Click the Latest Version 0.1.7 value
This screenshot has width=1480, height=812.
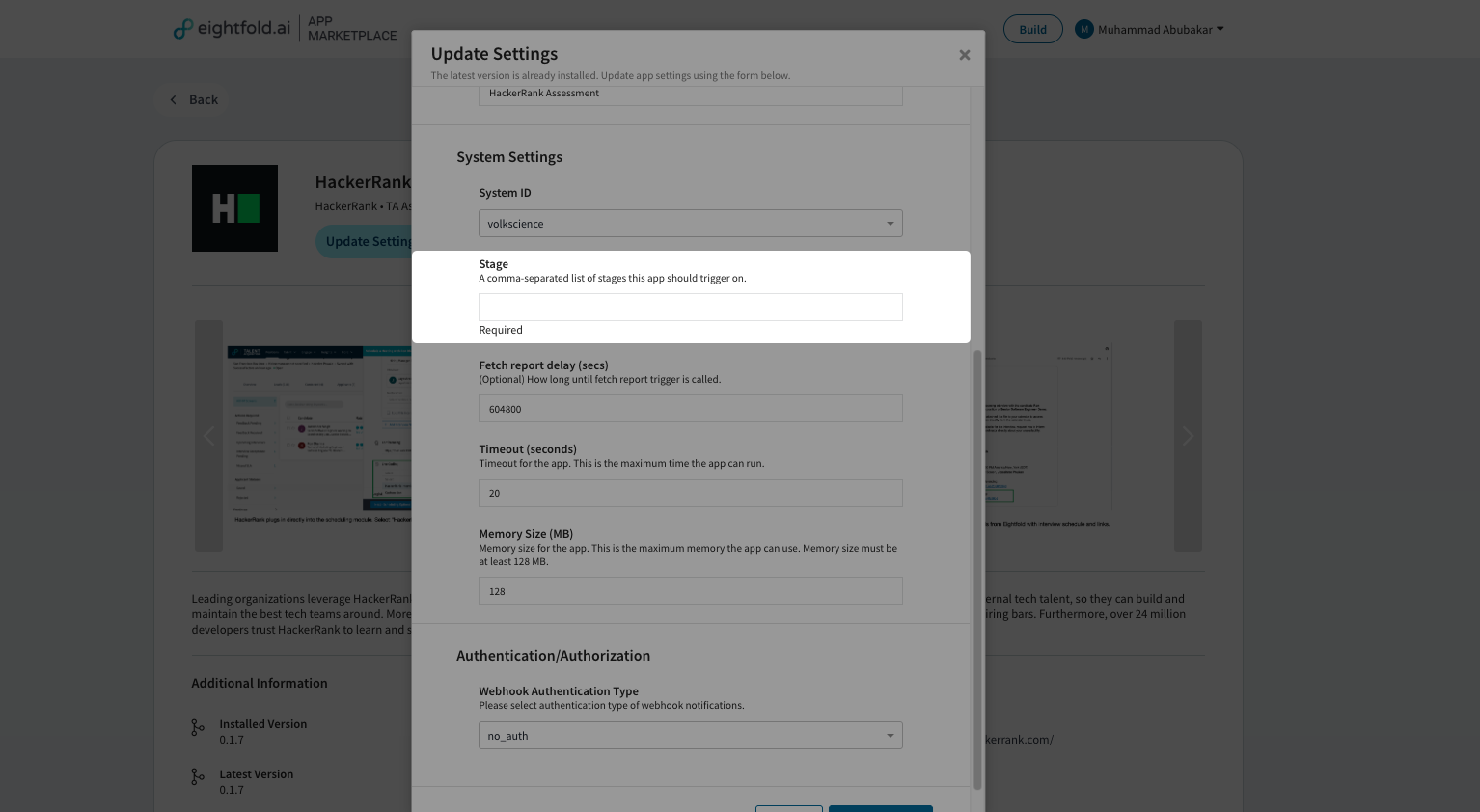(x=232, y=790)
